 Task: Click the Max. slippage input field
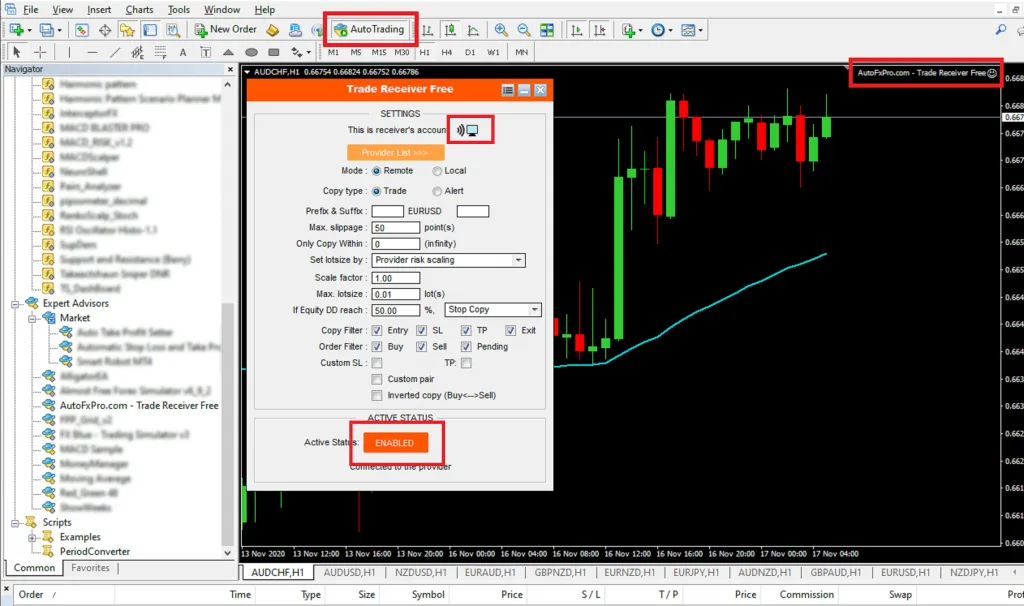point(396,228)
